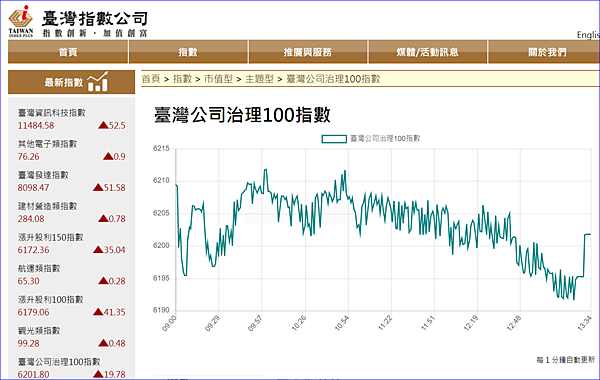Click the 臺灣指數公司 site title
This screenshot has width=600, height=380.
94,18
